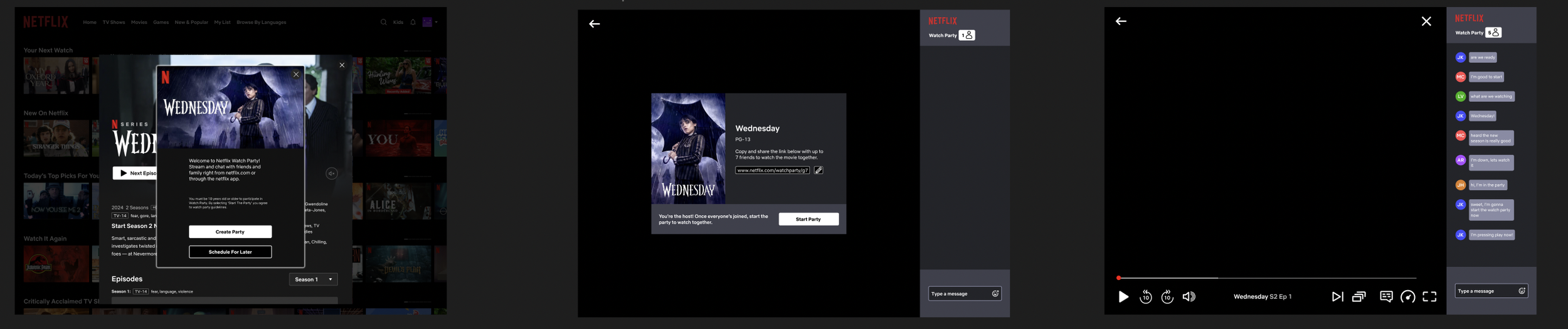This screenshot has height=329, width=1568.
Task: Open participant count icon in player sidebar
Action: (x=1493, y=33)
